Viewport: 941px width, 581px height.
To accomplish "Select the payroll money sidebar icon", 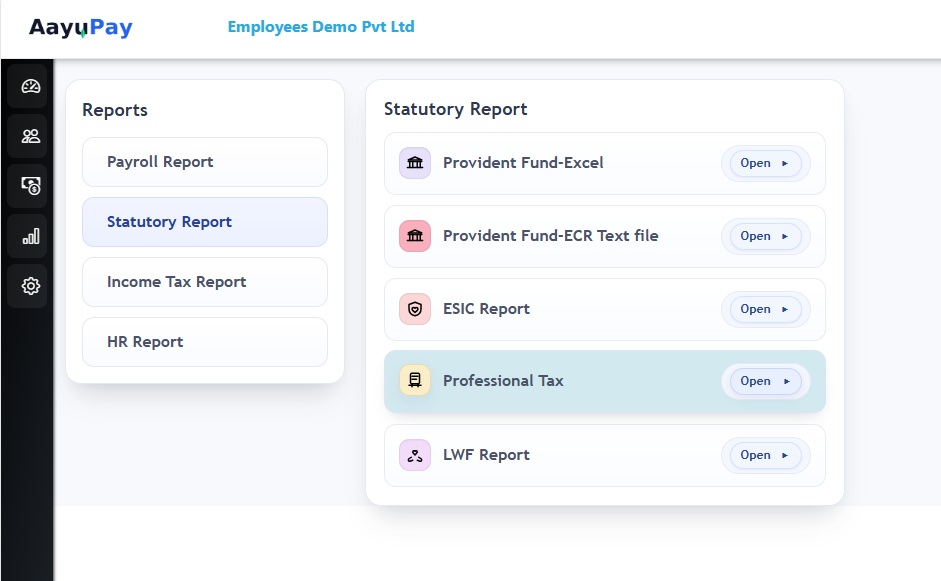I will click(x=31, y=186).
